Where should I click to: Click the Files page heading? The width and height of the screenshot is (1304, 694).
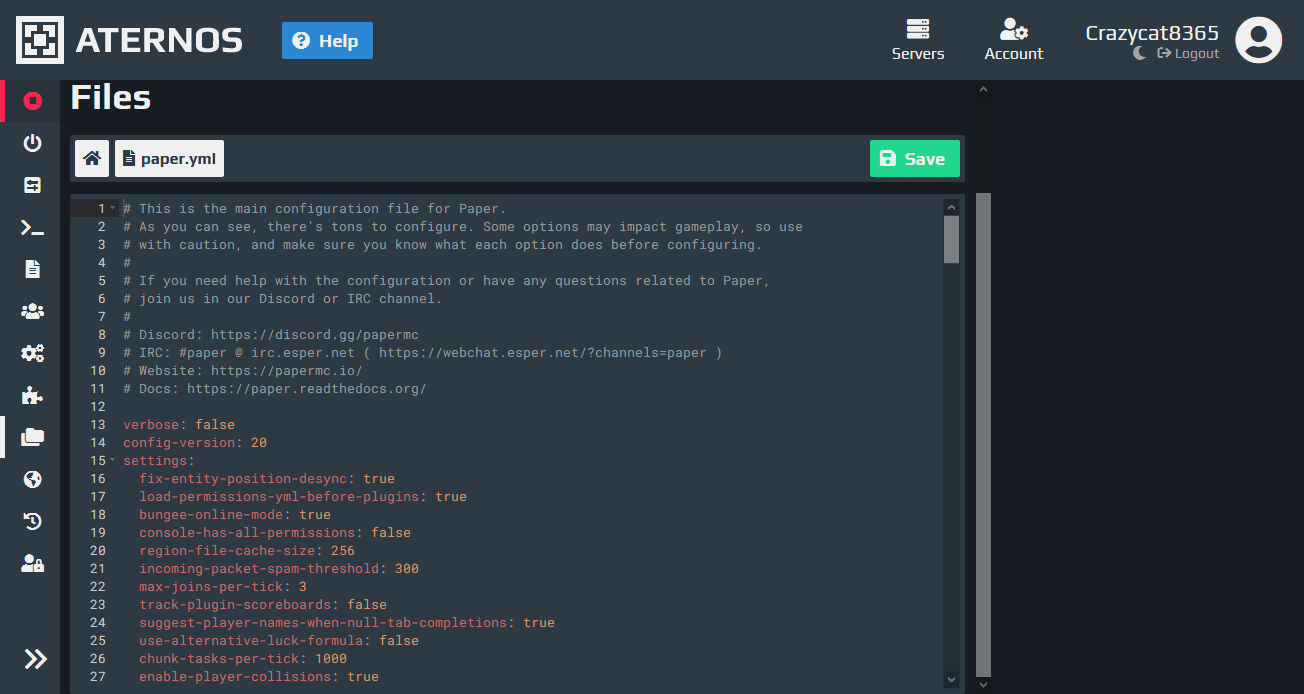click(x=111, y=97)
